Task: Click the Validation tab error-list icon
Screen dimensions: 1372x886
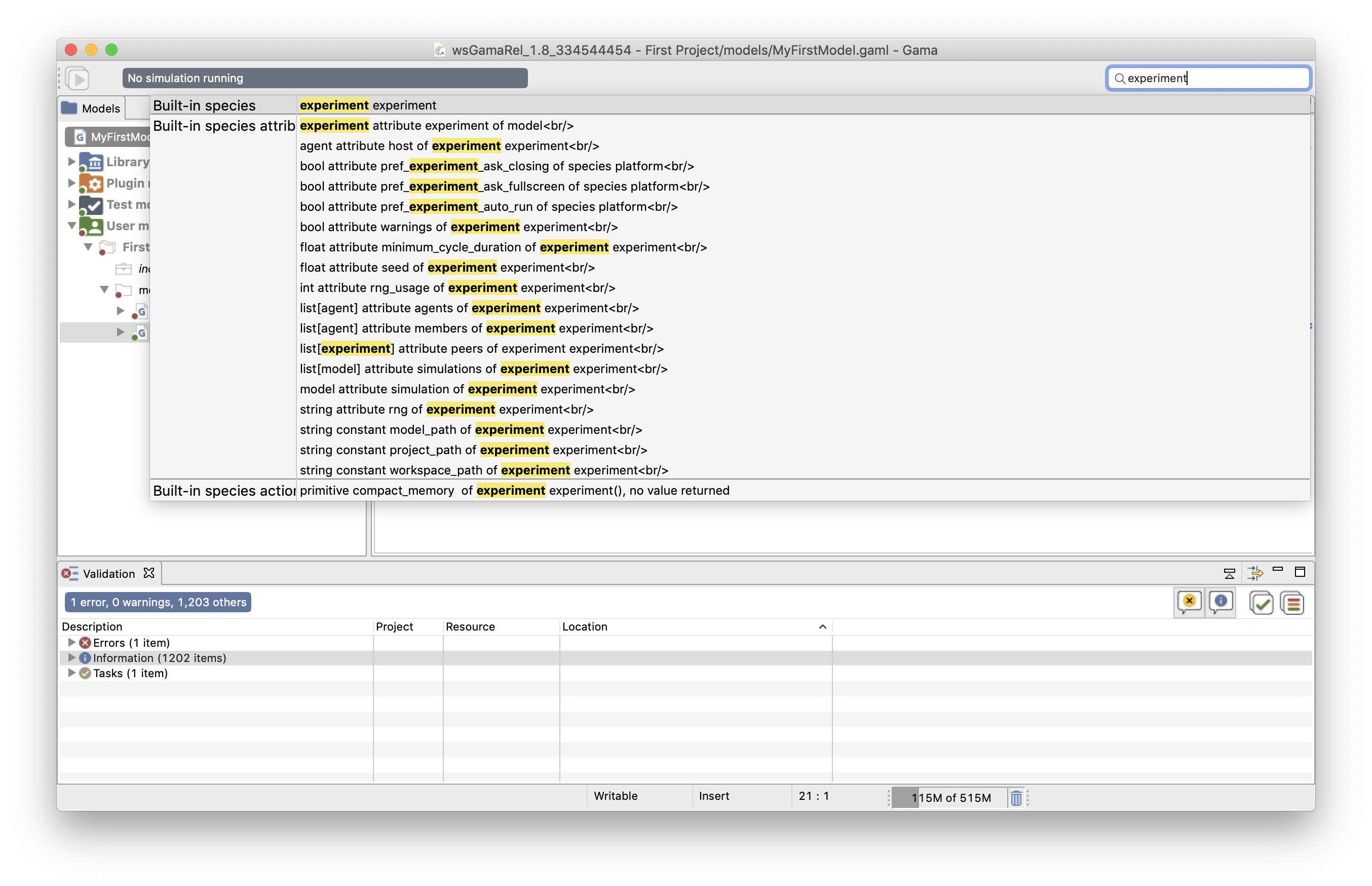Action: [69, 574]
